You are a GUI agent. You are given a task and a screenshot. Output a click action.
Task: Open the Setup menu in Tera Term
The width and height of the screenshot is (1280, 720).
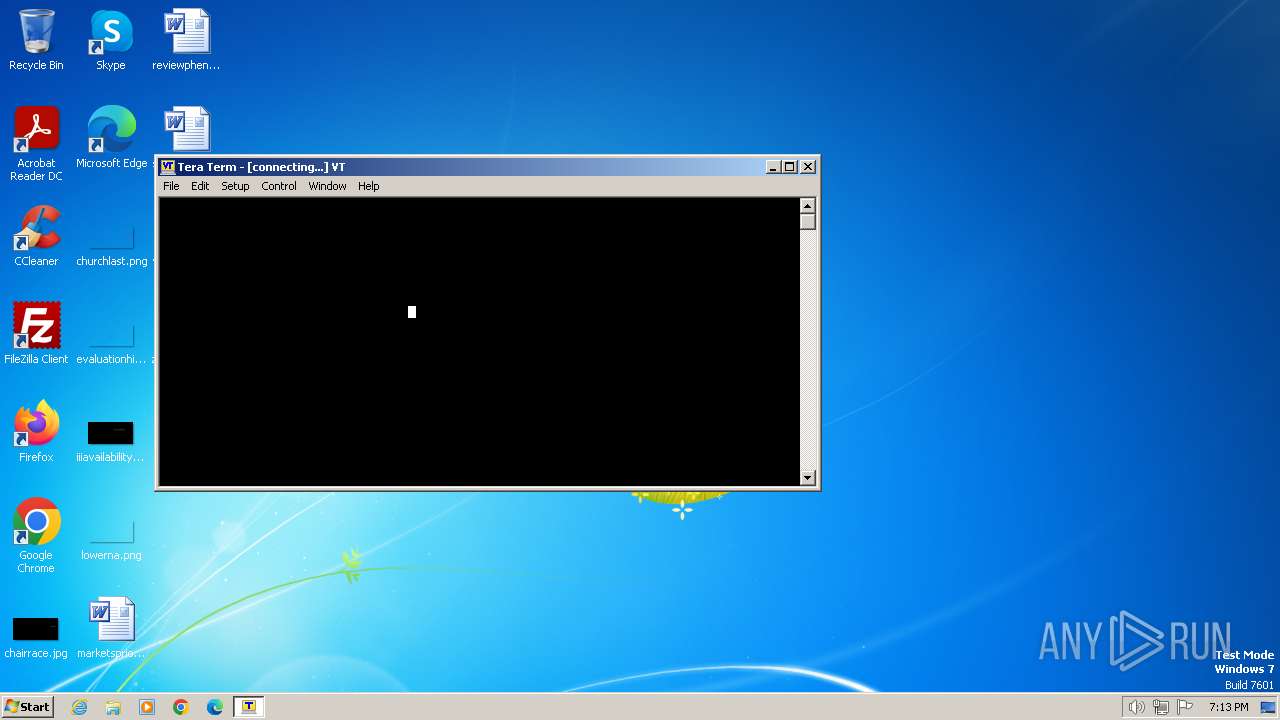pos(235,186)
